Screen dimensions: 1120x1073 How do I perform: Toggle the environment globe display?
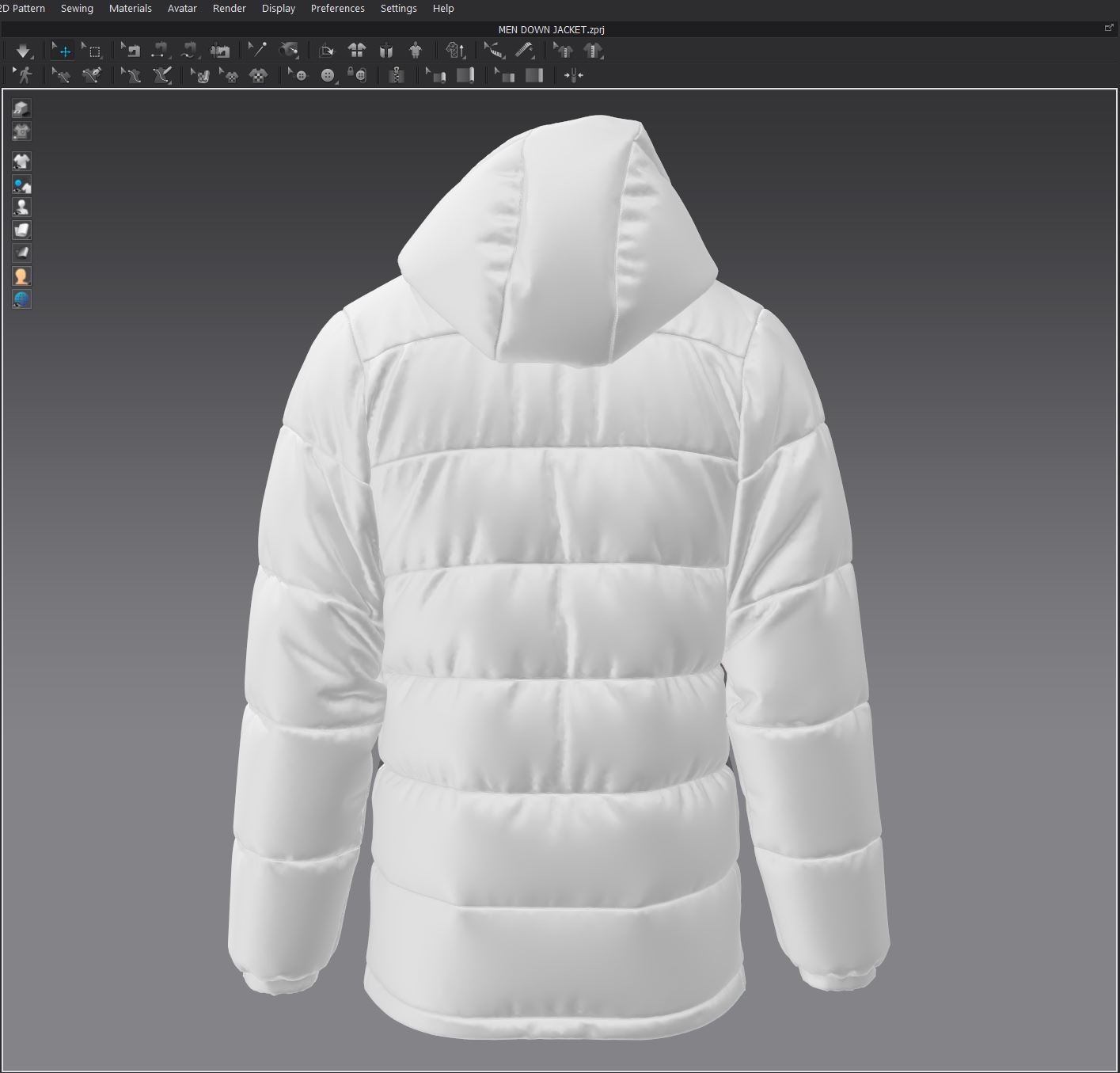pyautogui.click(x=21, y=299)
